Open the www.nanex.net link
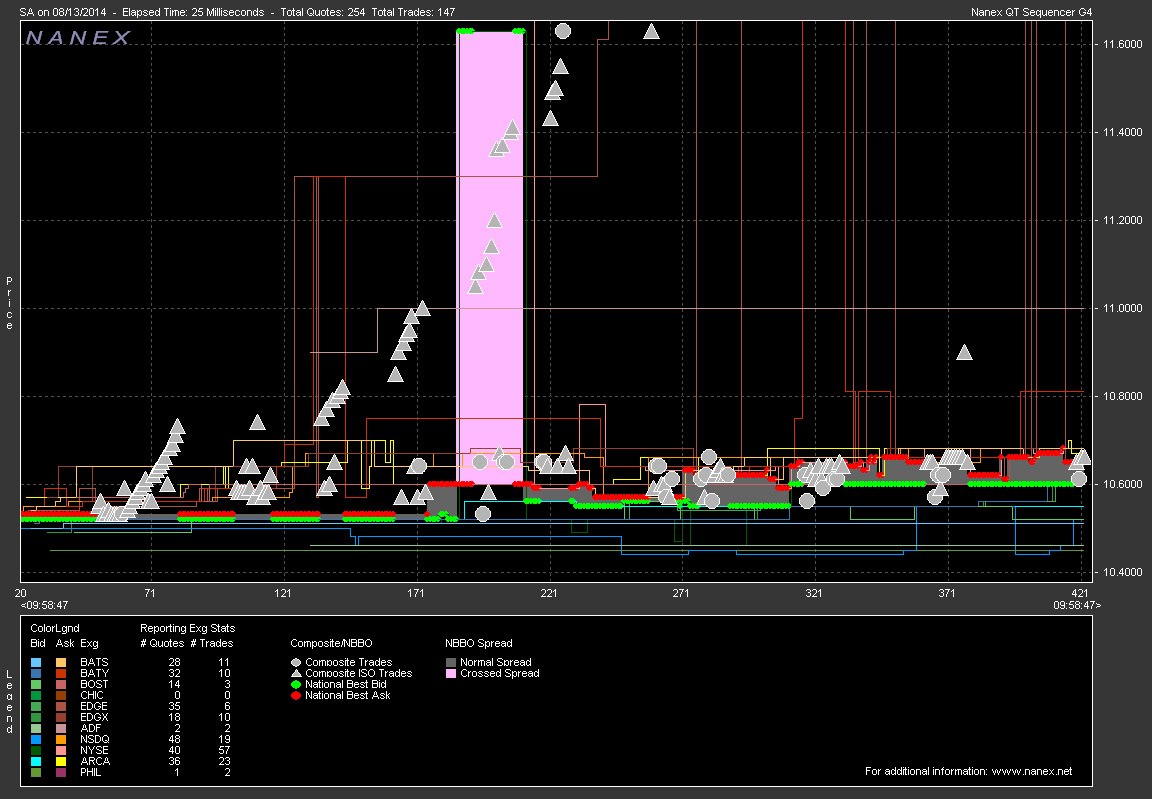 click(1032, 771)
